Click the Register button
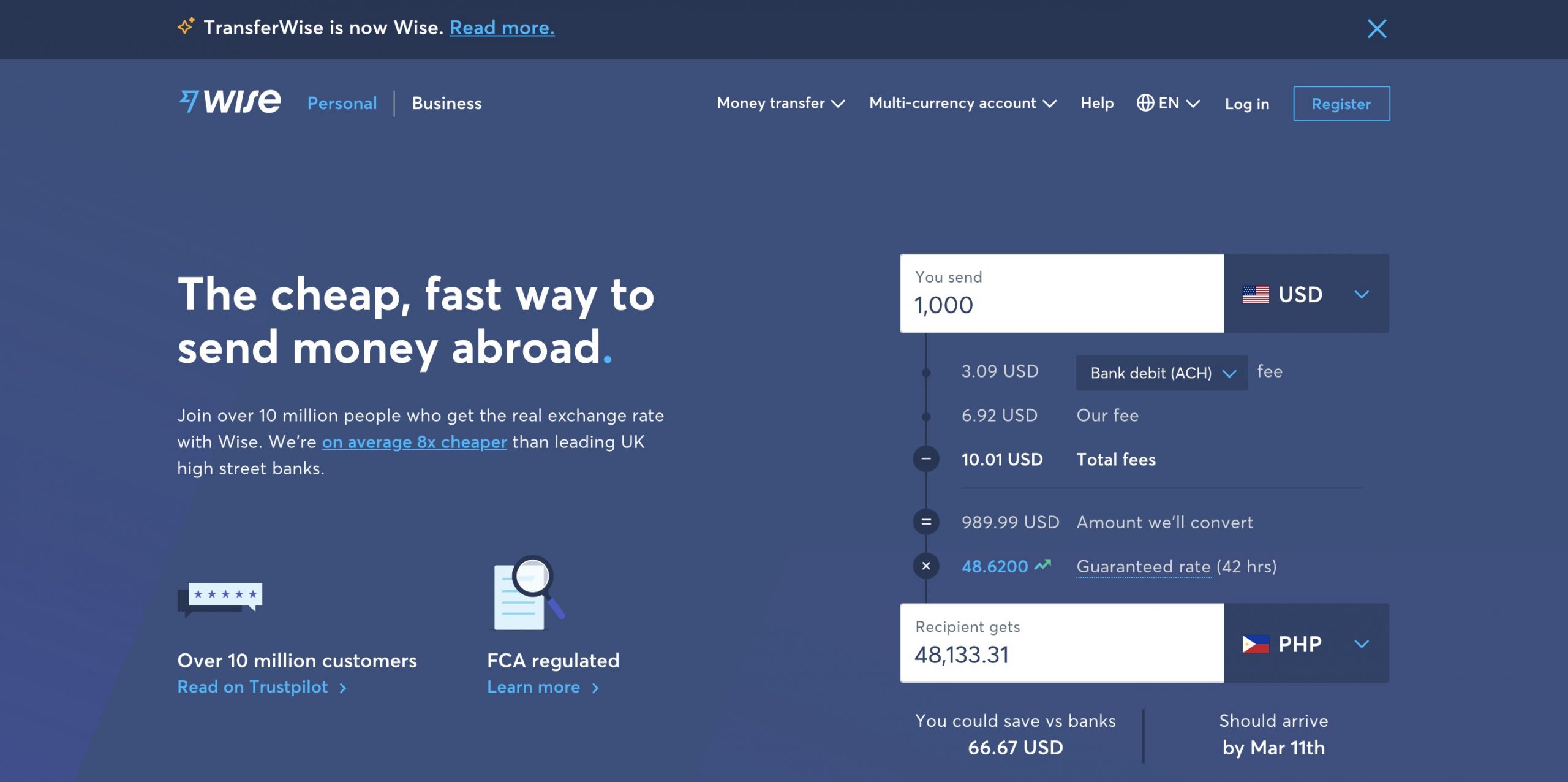 pyautogui.click(x=1340, y=103)
